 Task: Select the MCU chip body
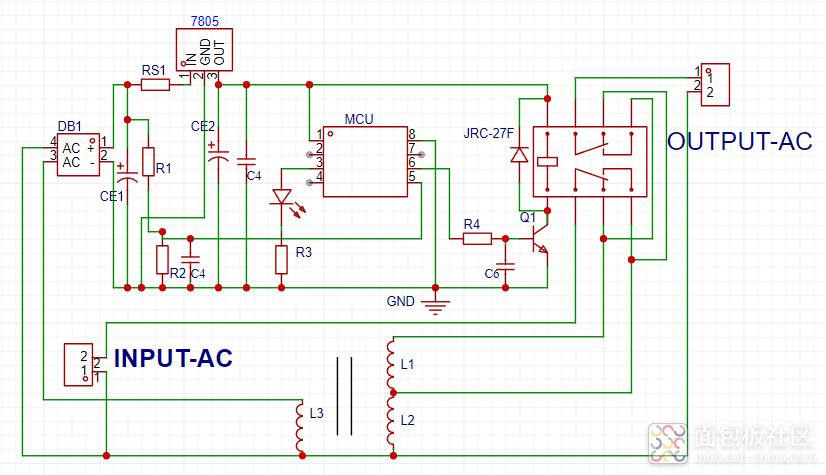point(365,162)
